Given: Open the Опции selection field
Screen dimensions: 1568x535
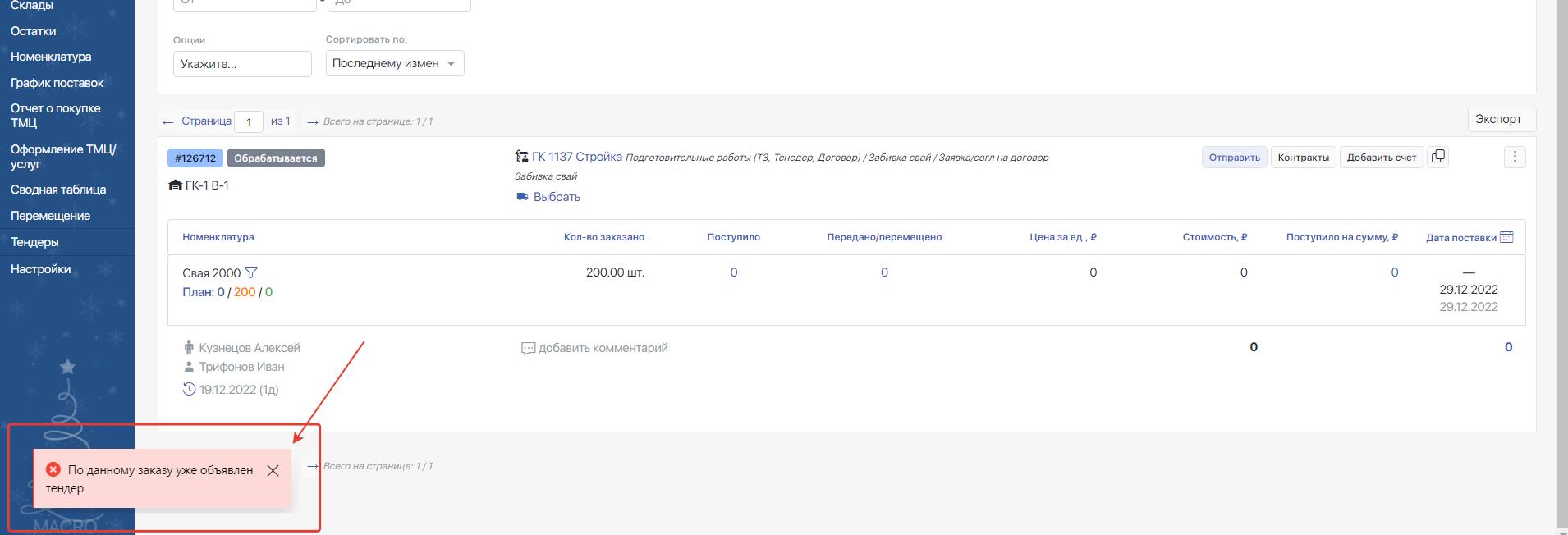Looking at the screenshot, I should pos(242,64).
